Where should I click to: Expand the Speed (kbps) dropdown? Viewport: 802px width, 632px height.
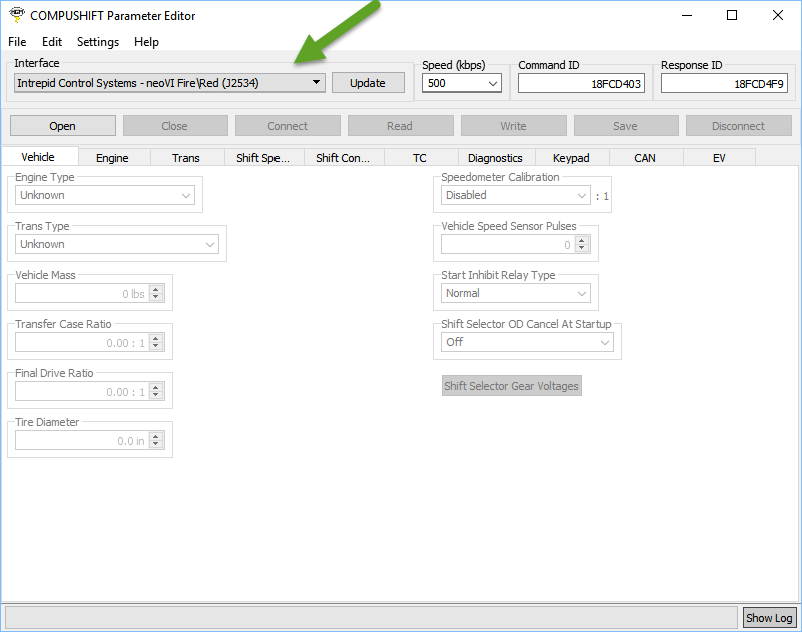point(462,84)
